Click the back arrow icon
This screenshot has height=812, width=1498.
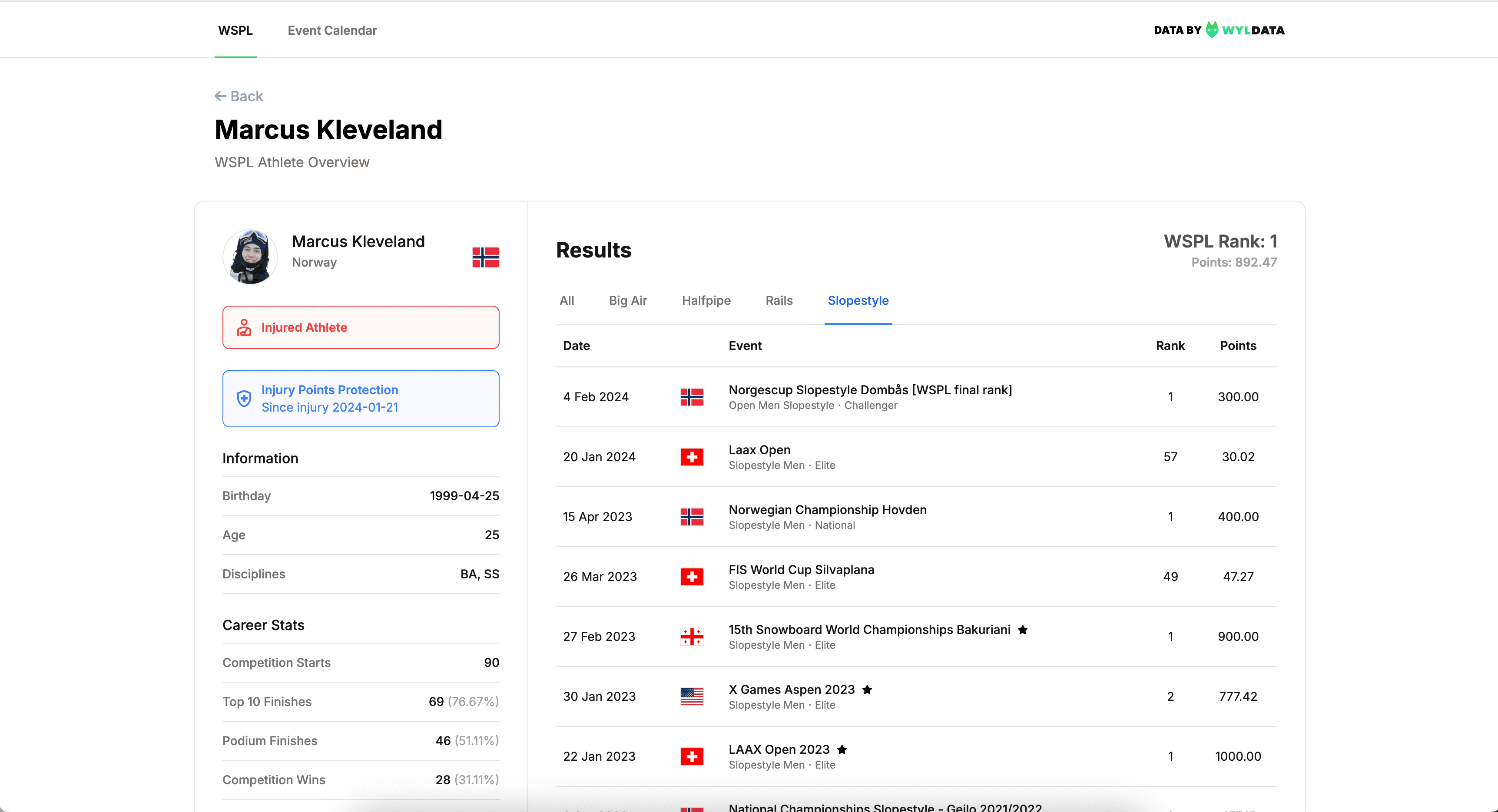[x=220, y=96]
